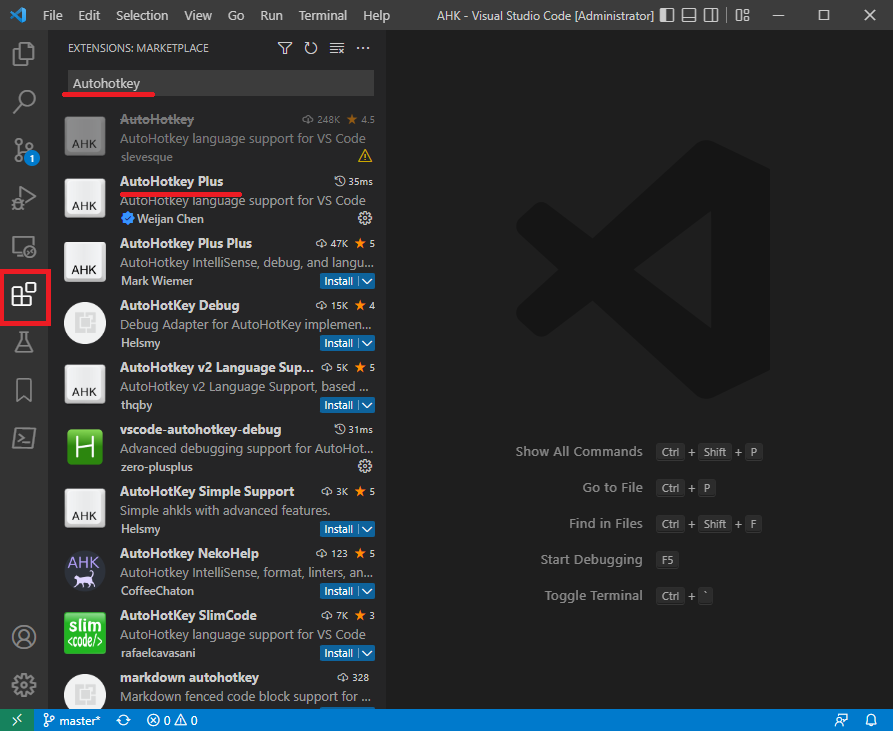
Task: Toggle bottom panel layout
Action: tap(689, 15)
